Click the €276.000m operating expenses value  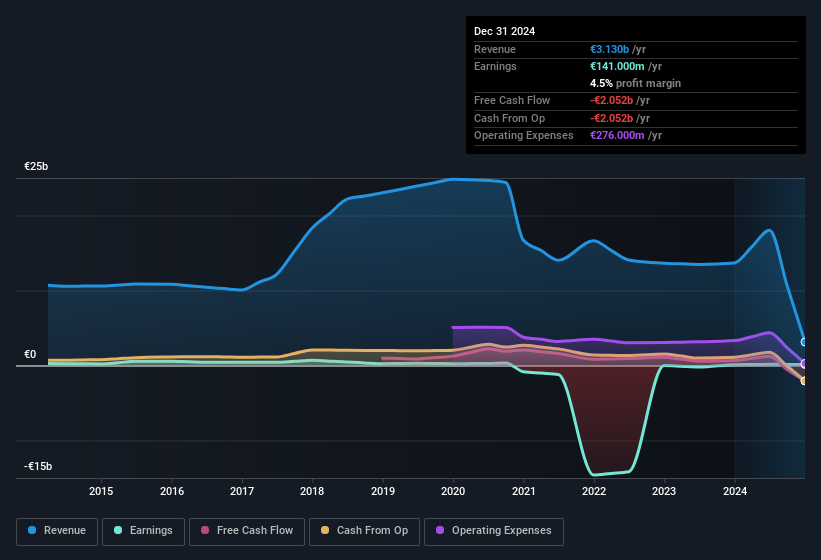pos(617,135)
